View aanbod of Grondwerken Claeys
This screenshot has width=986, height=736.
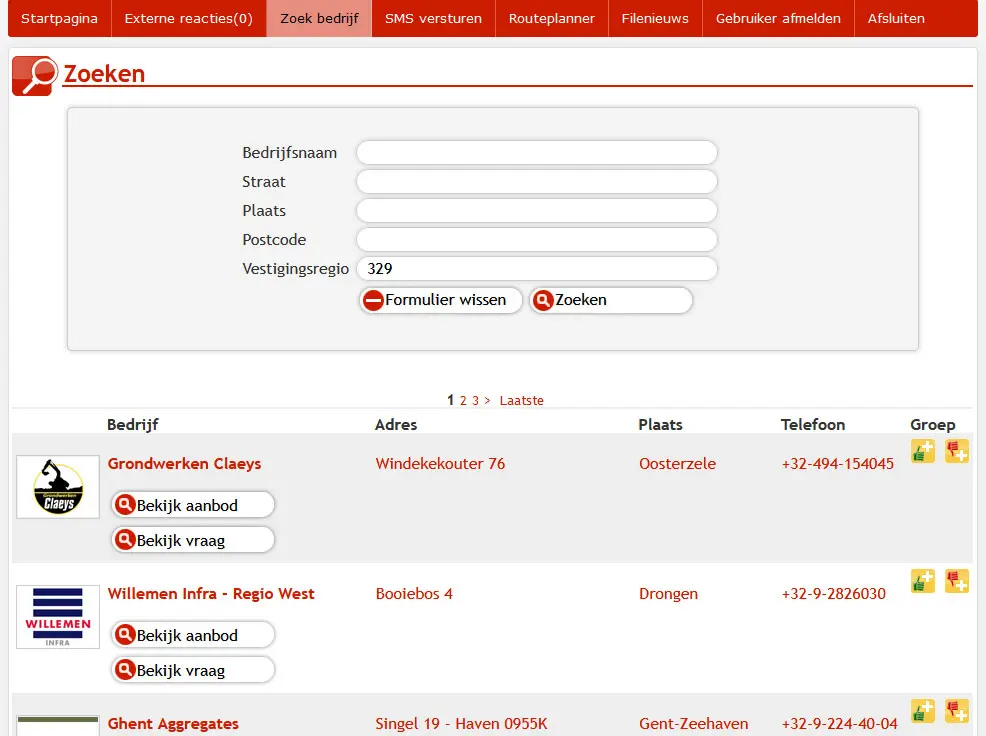click(193, 505)
